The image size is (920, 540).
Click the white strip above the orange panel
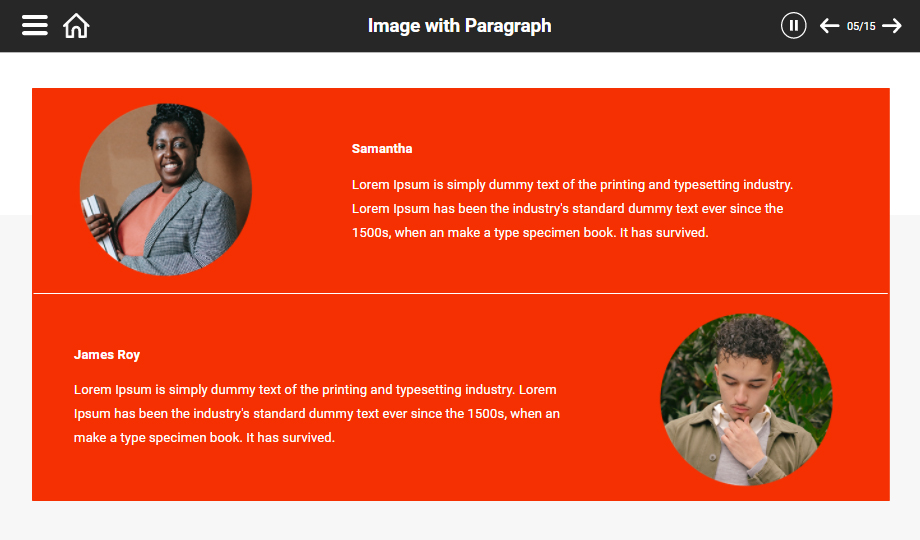pos(460,70)
